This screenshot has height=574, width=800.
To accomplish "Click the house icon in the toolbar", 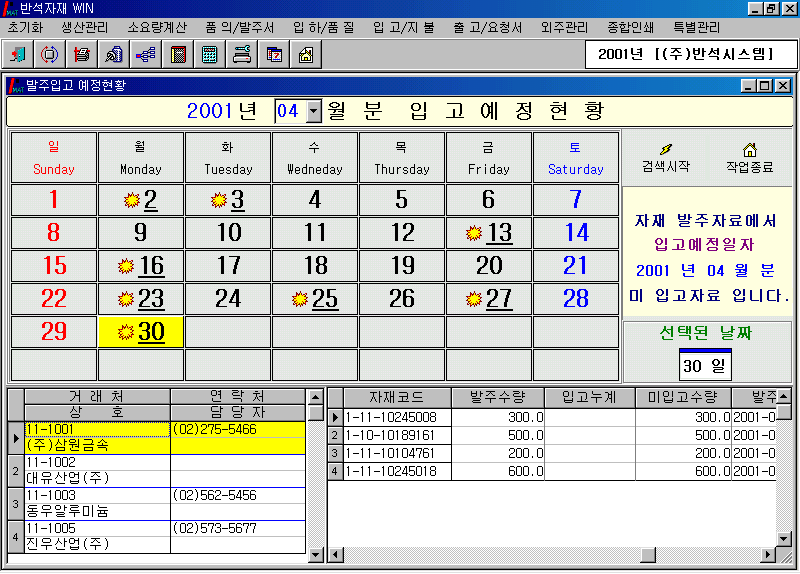I will [x=305, y=55].
